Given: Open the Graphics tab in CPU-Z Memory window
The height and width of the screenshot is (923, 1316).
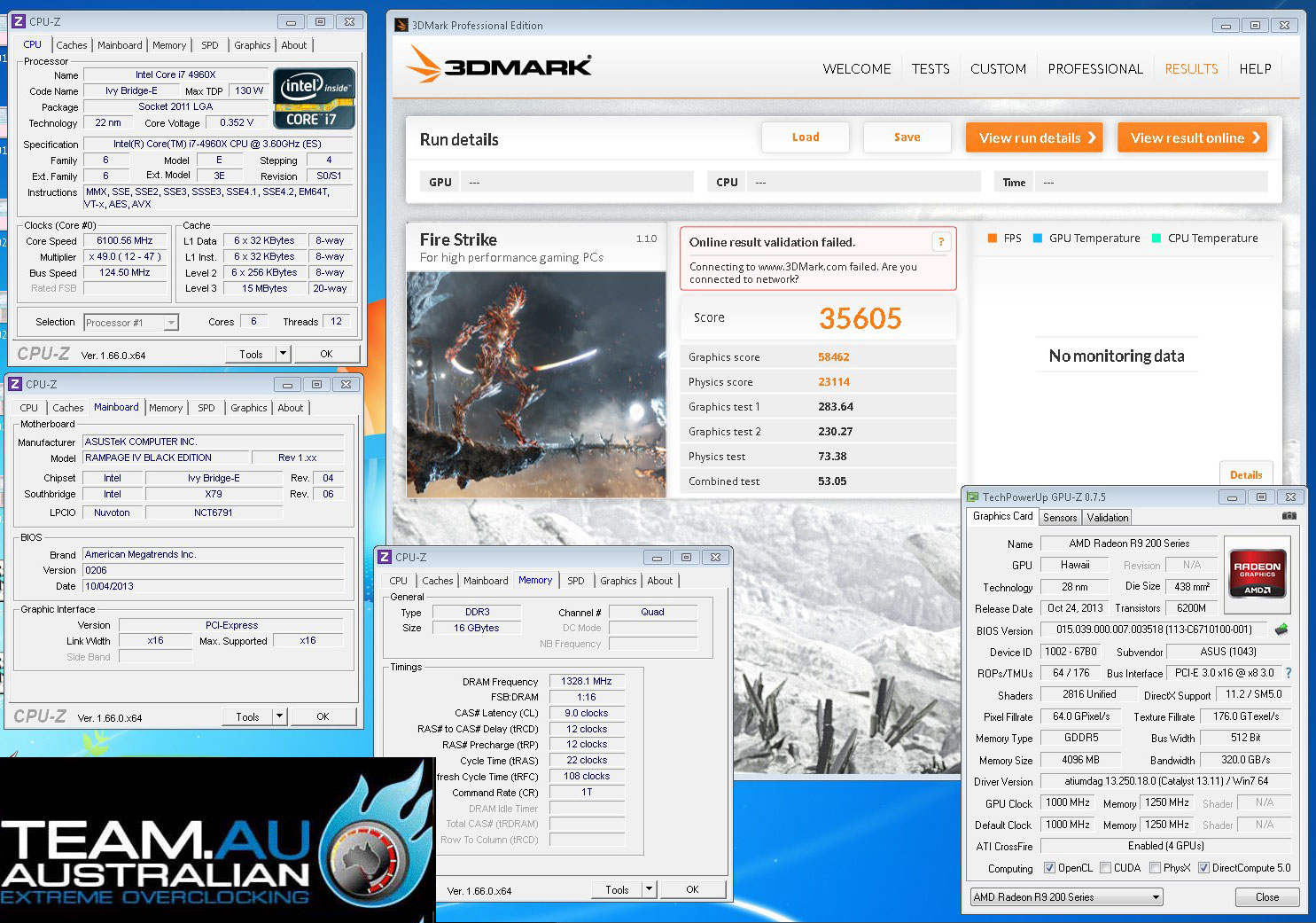Looking at the screenshot, I should (619, 581).
